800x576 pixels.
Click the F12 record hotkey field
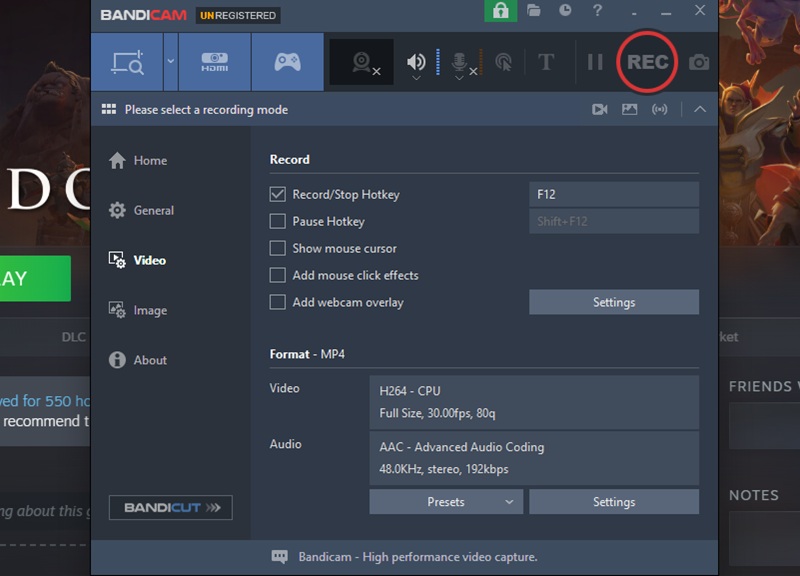[x=614, y=194]
